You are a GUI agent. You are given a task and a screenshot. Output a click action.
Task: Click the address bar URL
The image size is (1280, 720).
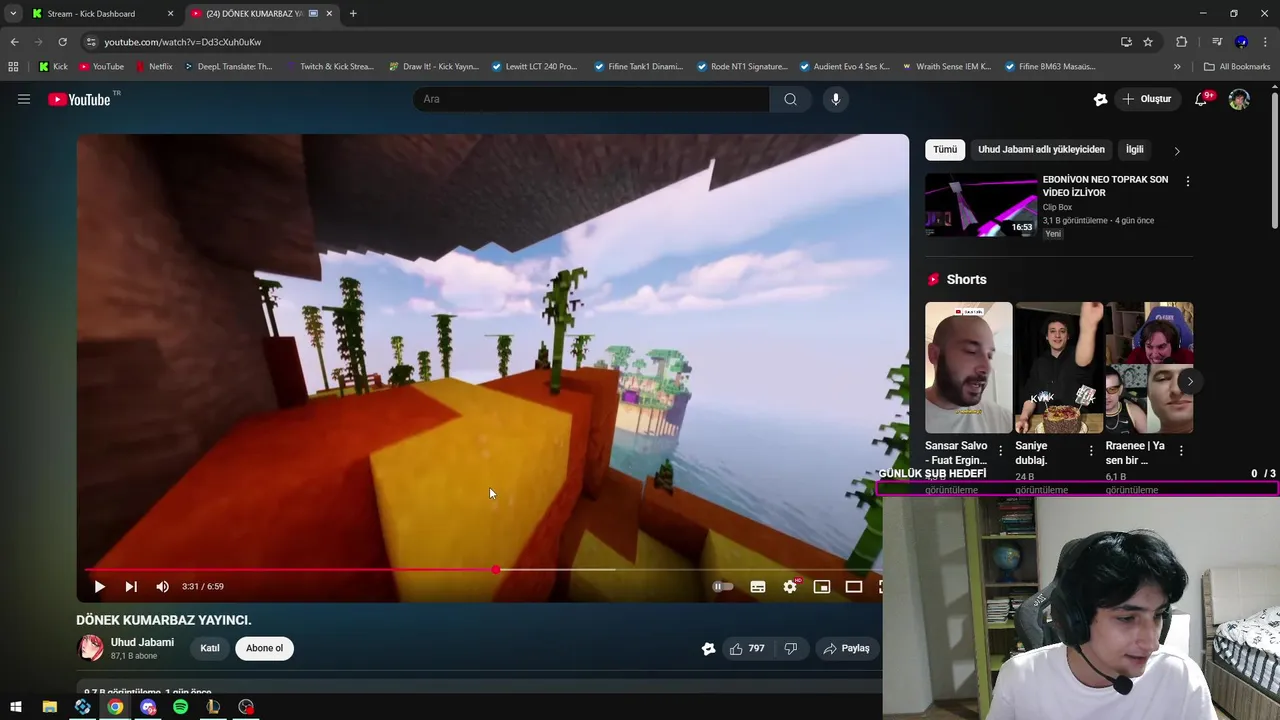(183, 42)
